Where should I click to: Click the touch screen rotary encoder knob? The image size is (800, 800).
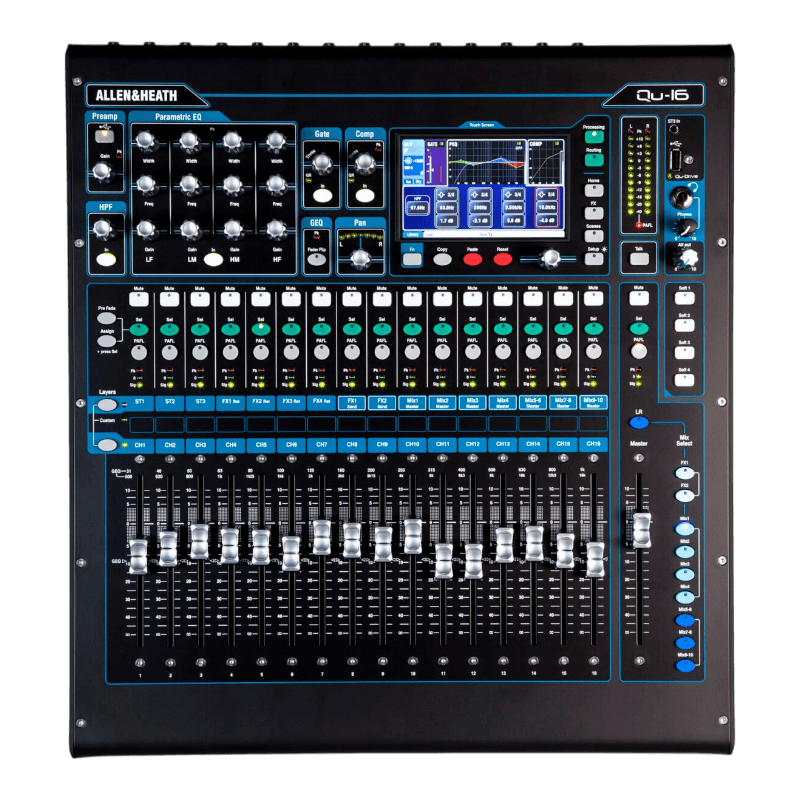coord(550,259)
